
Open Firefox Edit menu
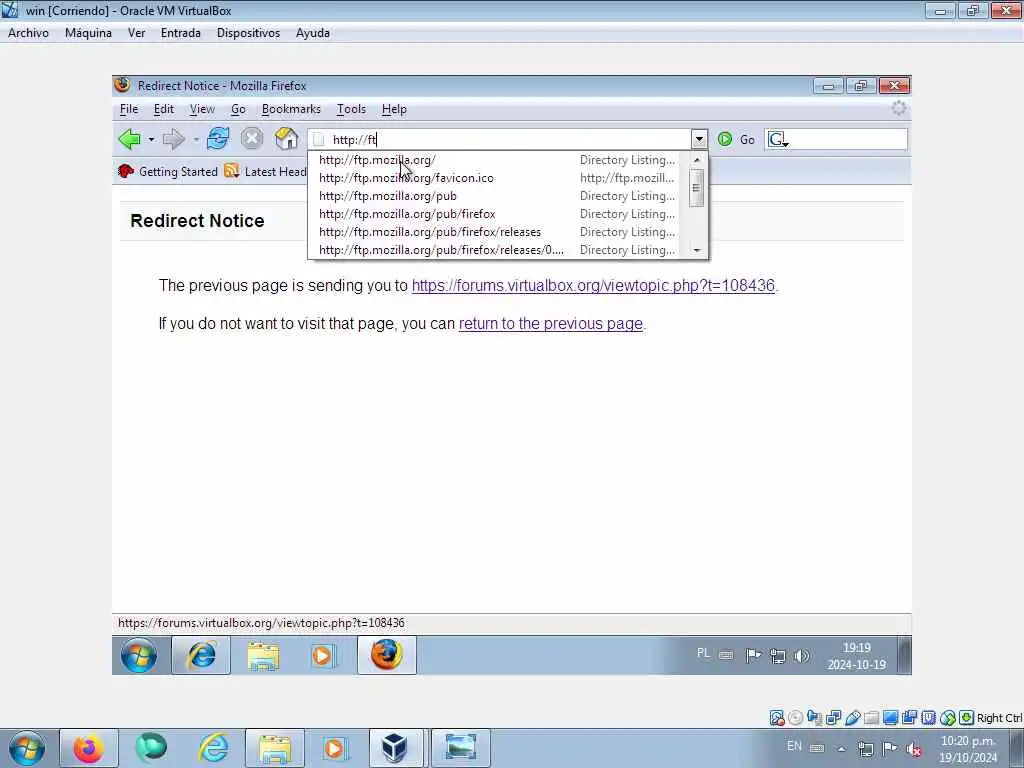(163, 109)
